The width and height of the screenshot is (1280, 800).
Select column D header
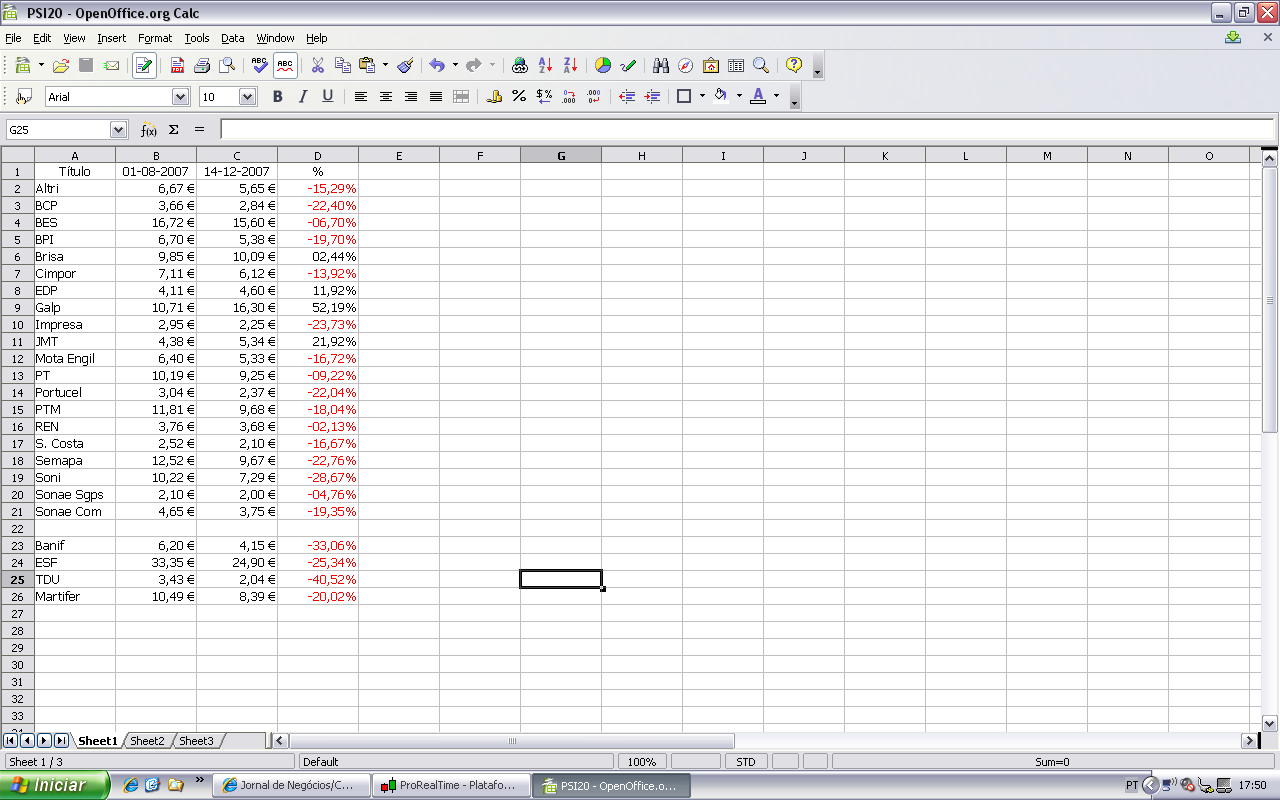coord(318,155)
